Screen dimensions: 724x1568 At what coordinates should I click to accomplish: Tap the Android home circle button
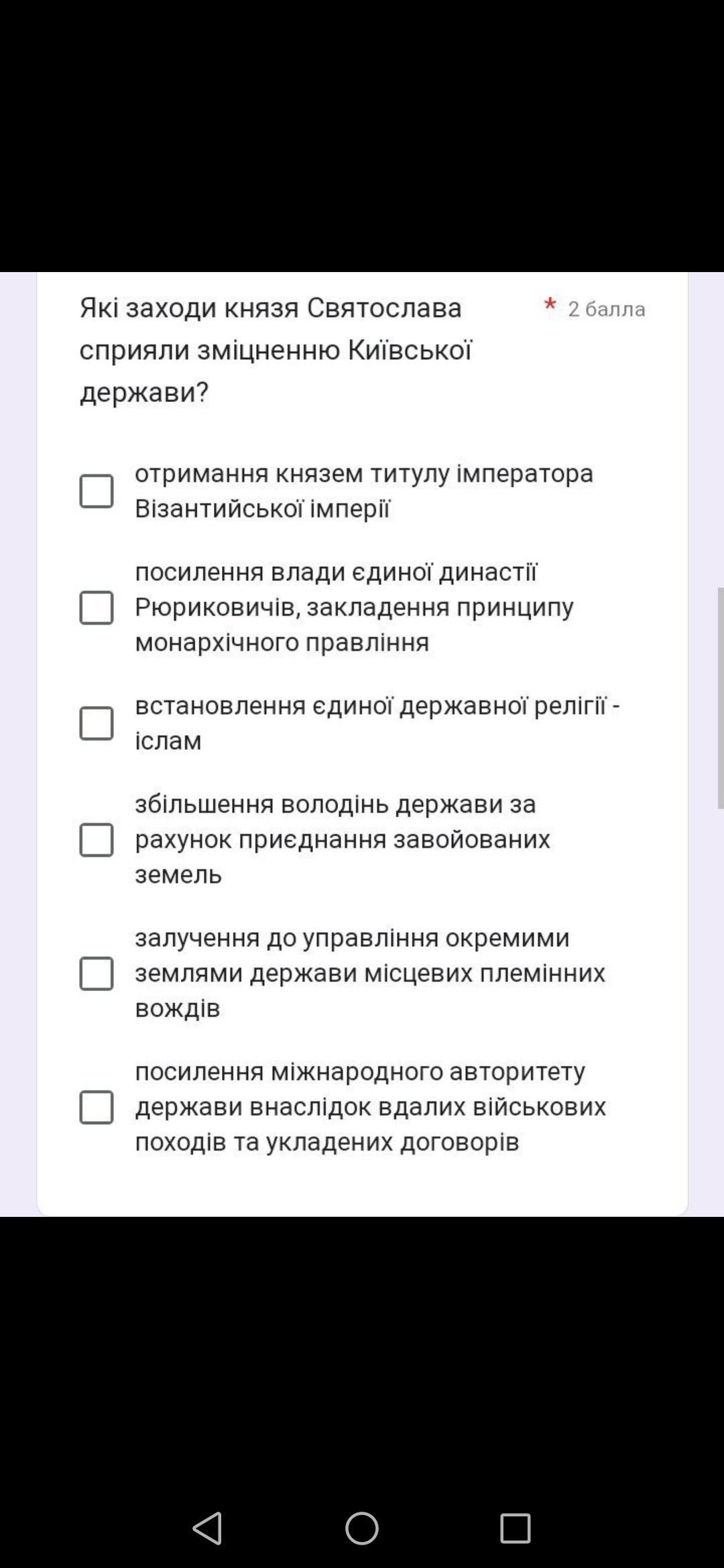point(362,1528)
